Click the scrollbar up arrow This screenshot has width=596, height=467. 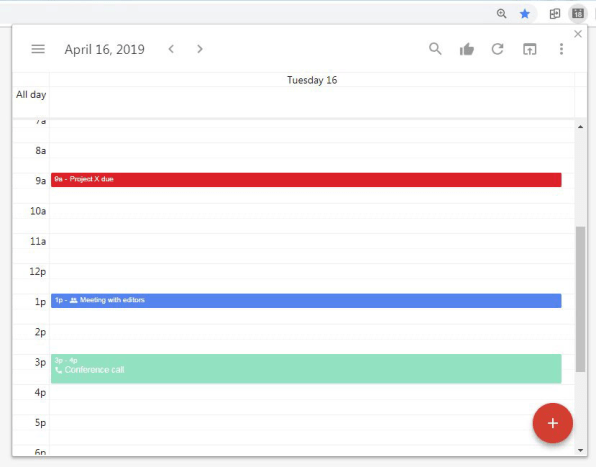tap(580, 127)
